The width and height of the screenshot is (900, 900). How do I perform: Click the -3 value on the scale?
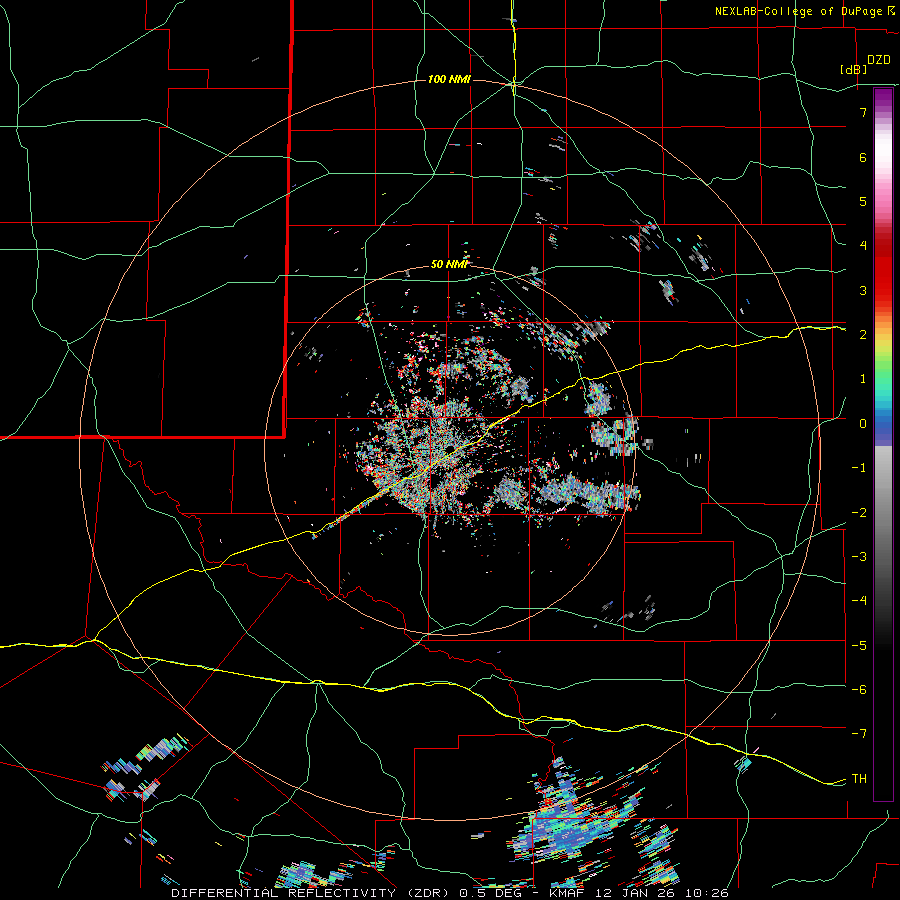(859, 556)
